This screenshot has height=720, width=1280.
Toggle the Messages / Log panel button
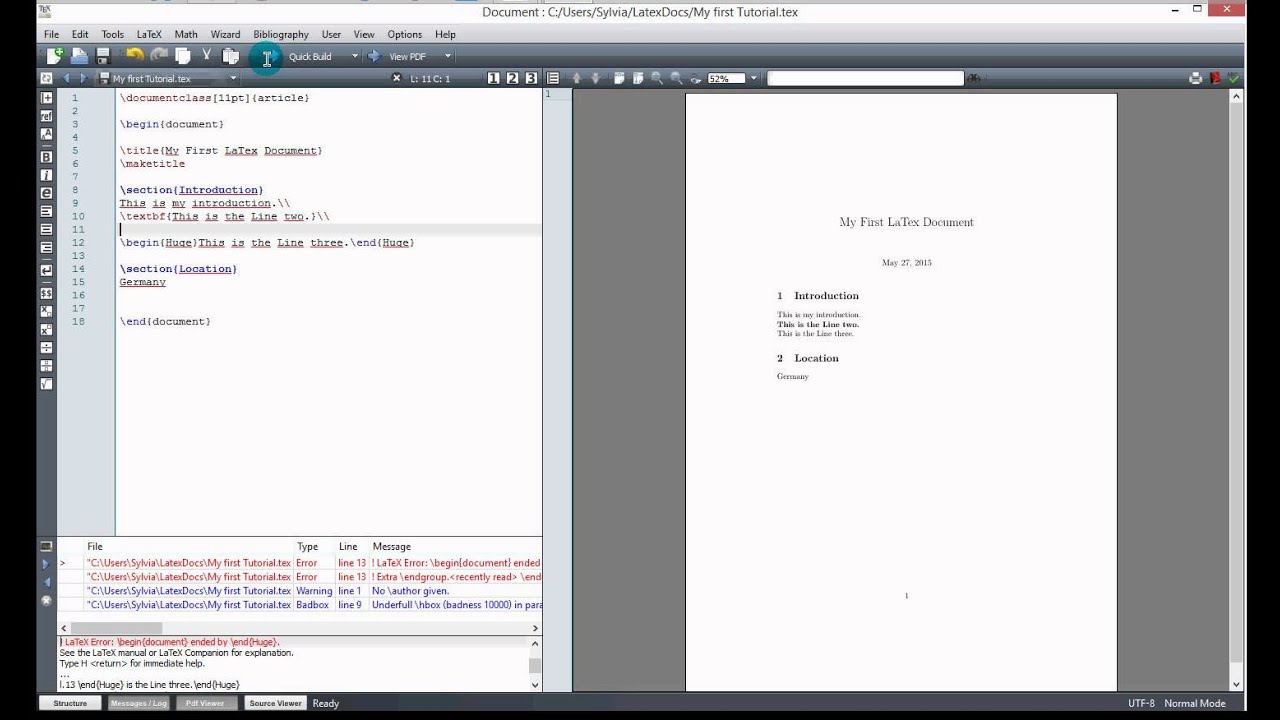(x=138, y=703)
